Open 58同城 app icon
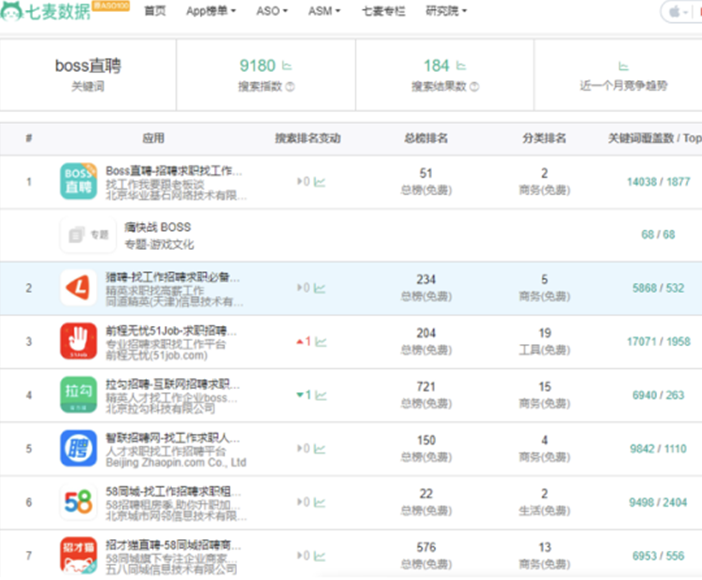Viewport: 702px width, 580px height. [78, 502]
